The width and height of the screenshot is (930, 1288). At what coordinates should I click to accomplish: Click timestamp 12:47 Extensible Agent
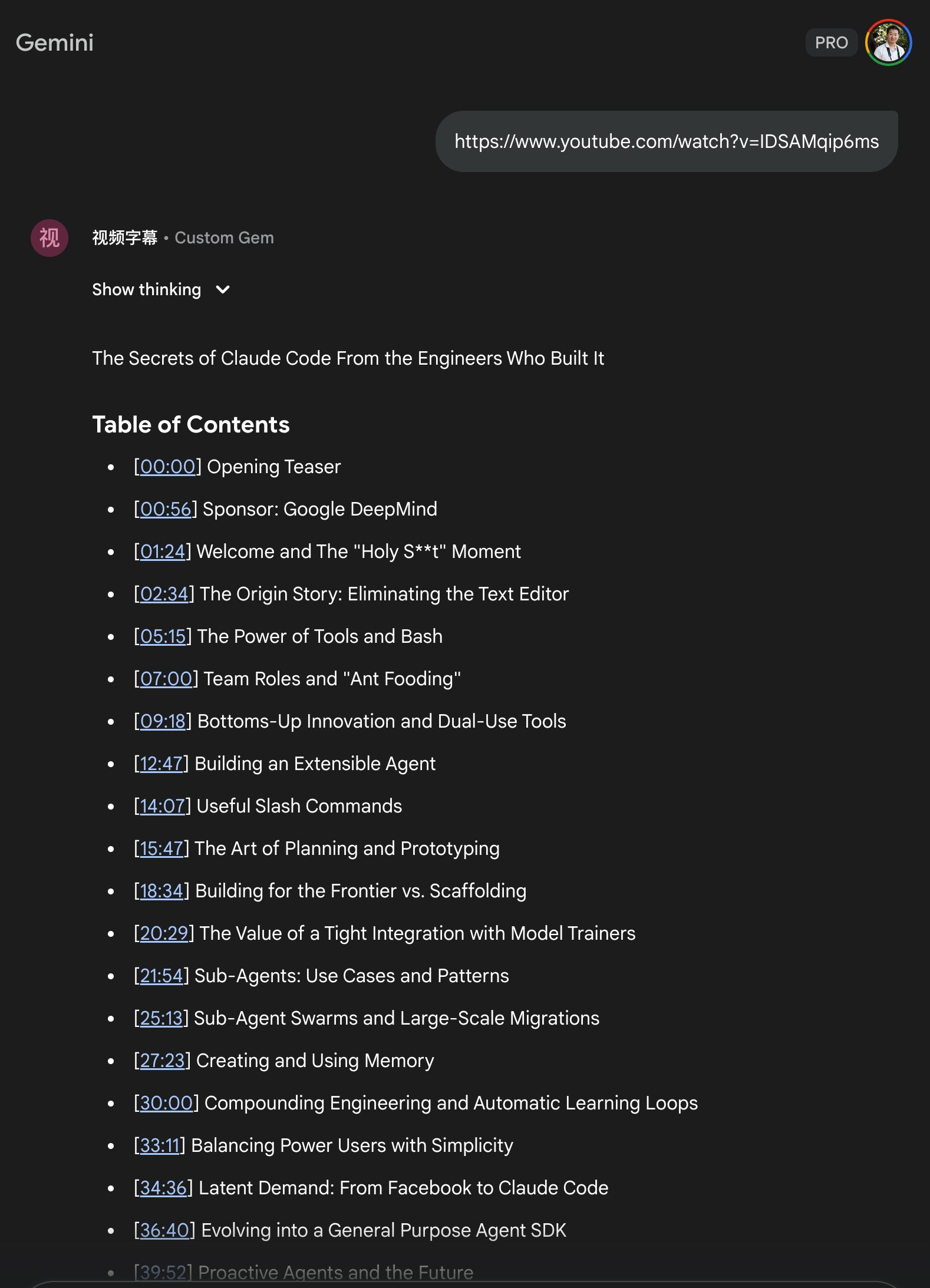click(161, 764)
